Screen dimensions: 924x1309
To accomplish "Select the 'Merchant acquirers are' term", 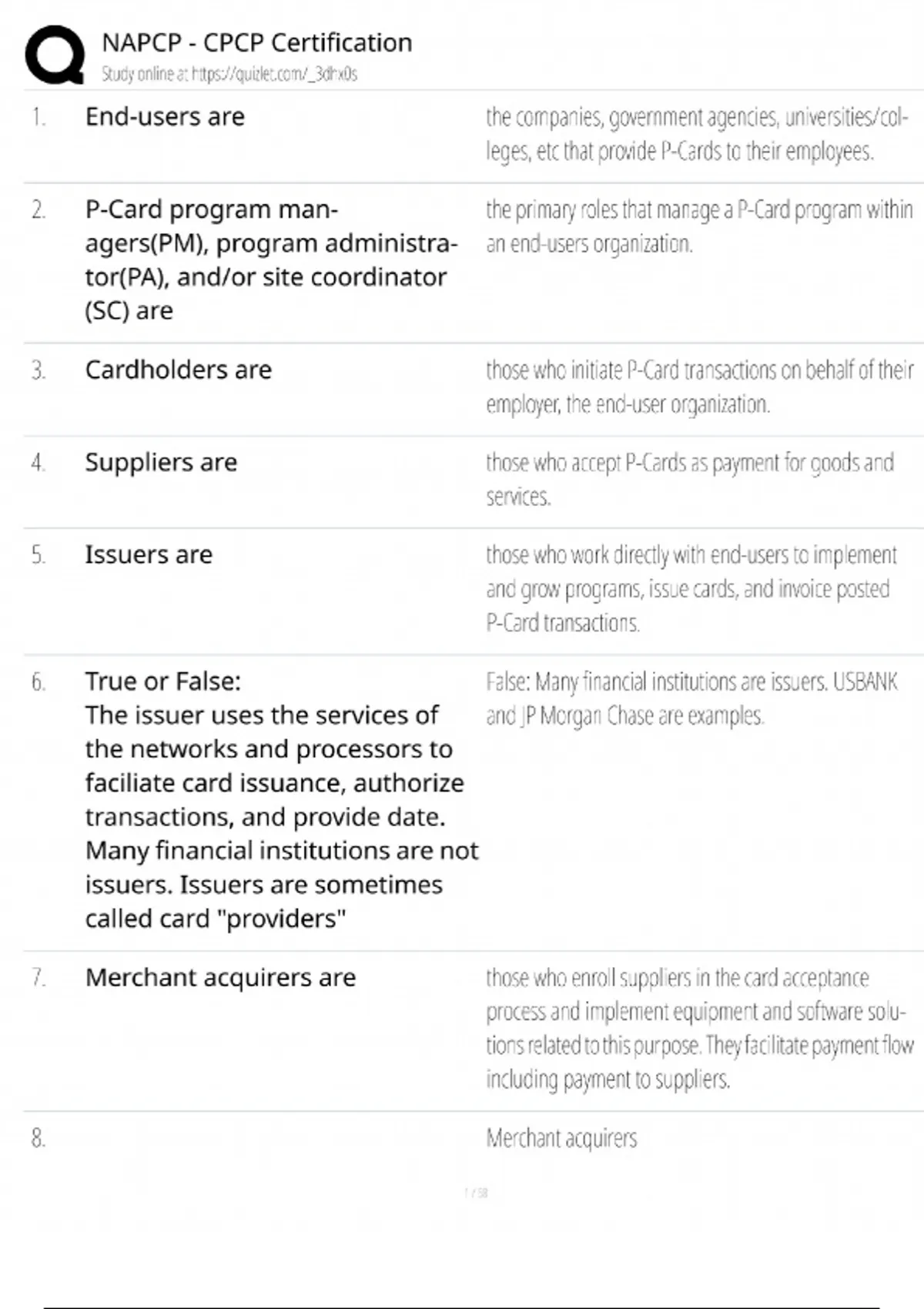I will (220, 977).
